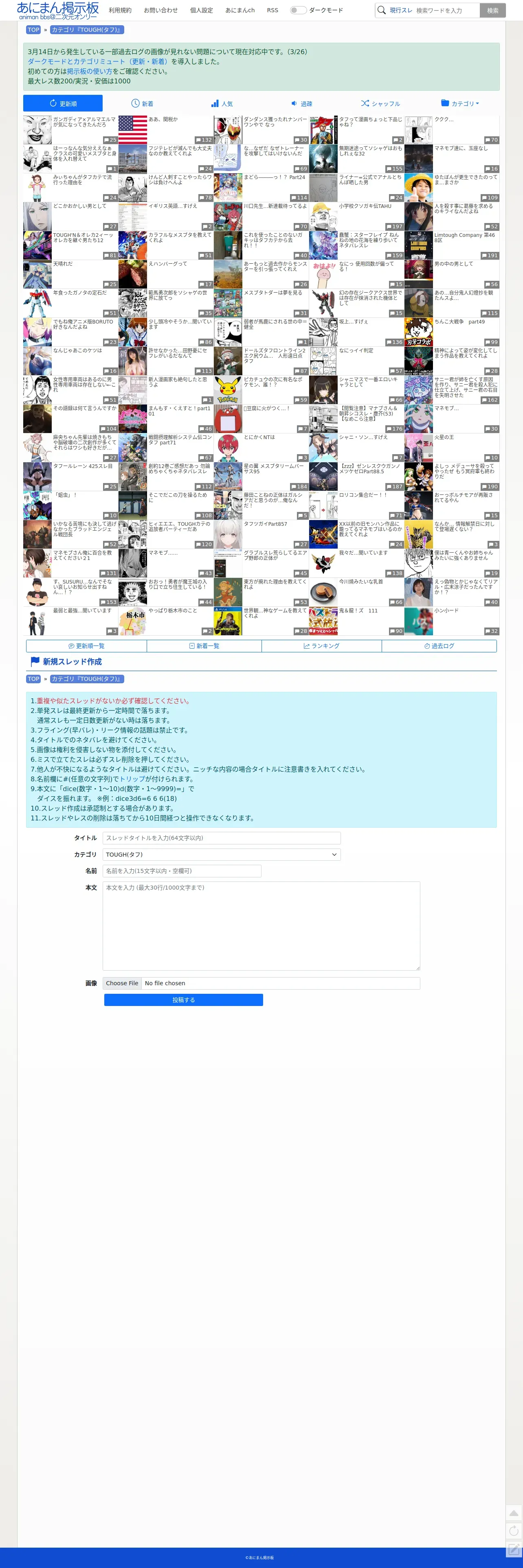Open the RSS link in the top navigation

(x=272, y=10)
